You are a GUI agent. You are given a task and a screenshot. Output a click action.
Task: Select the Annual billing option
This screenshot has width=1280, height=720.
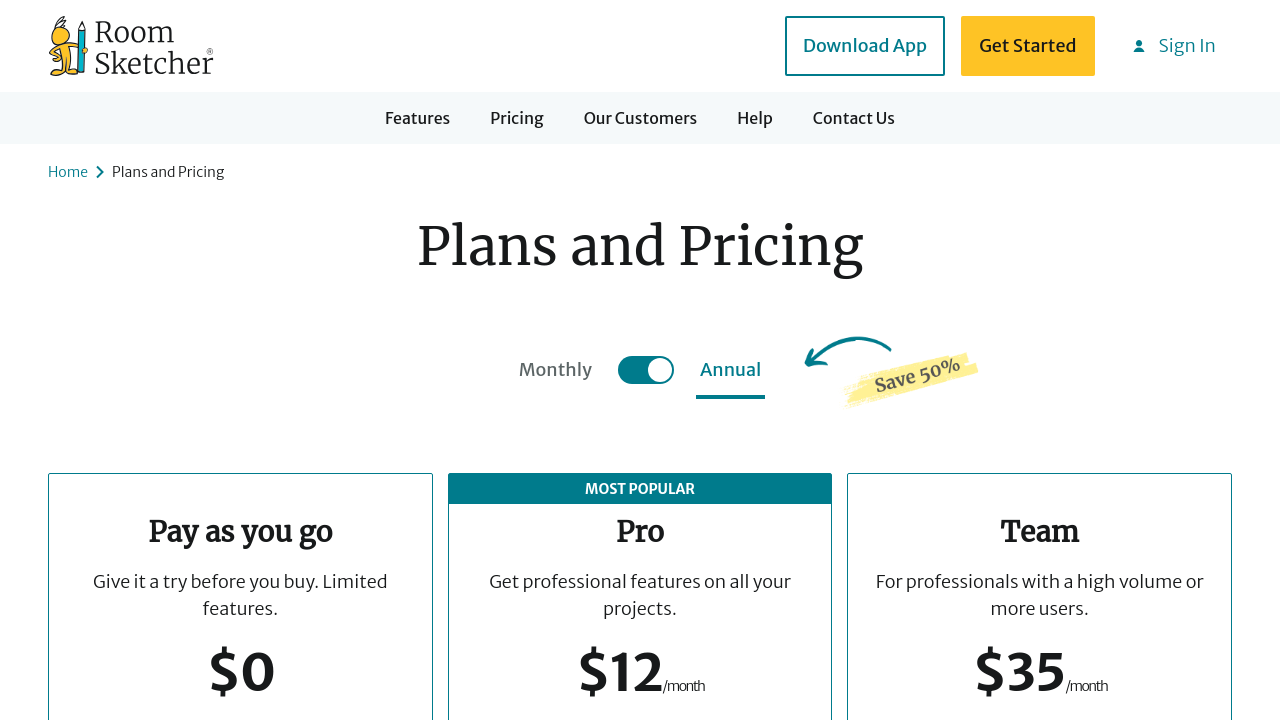(x=730, y=370)
